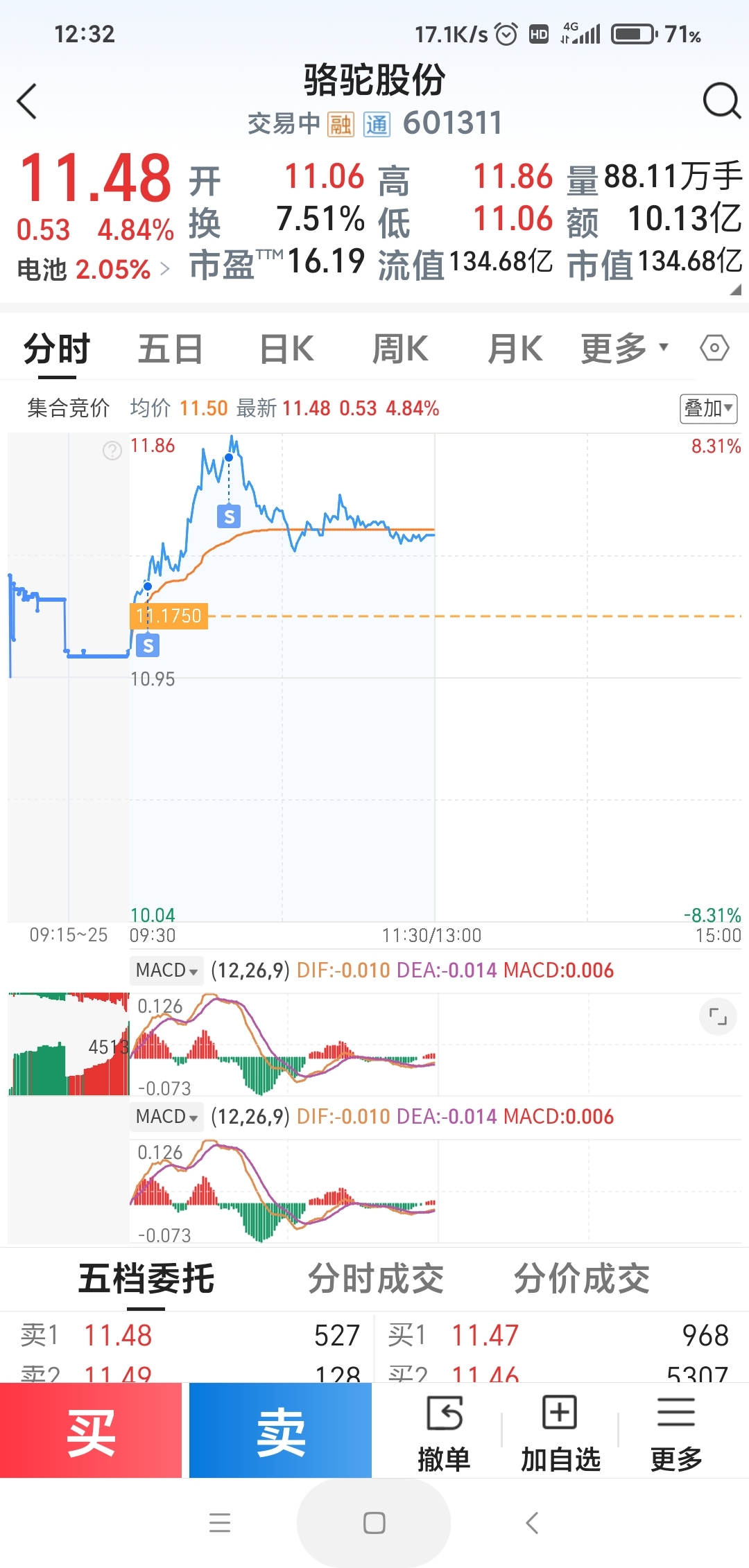Image resolution: width=749 pixels, height=1568 pixels.
Task: Open the search magnifier icon
Action: (x=722, y=101)
